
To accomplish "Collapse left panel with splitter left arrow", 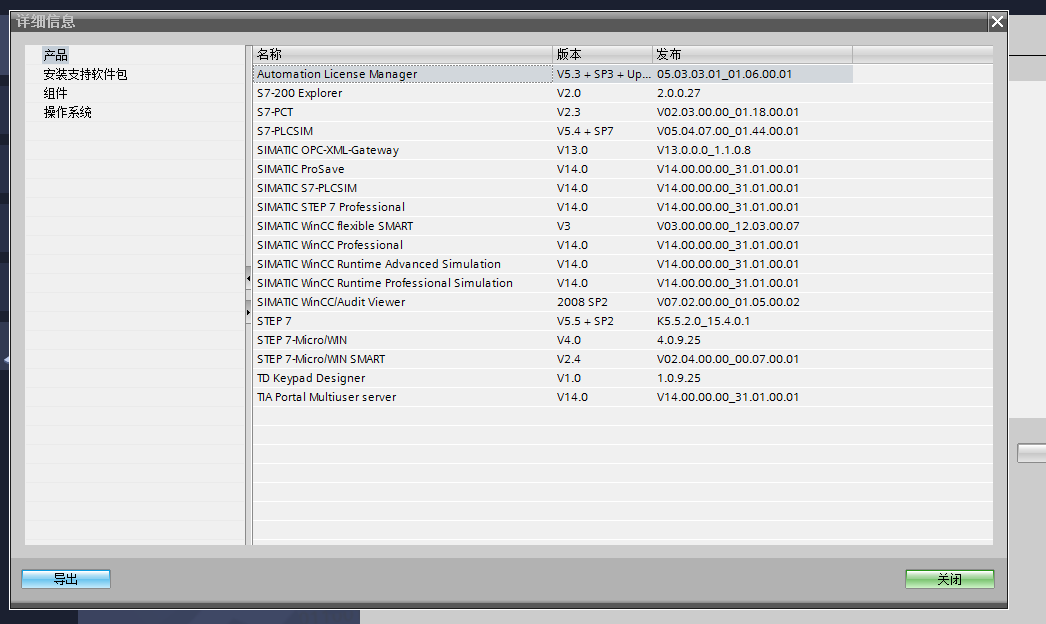I will point(249,277).
